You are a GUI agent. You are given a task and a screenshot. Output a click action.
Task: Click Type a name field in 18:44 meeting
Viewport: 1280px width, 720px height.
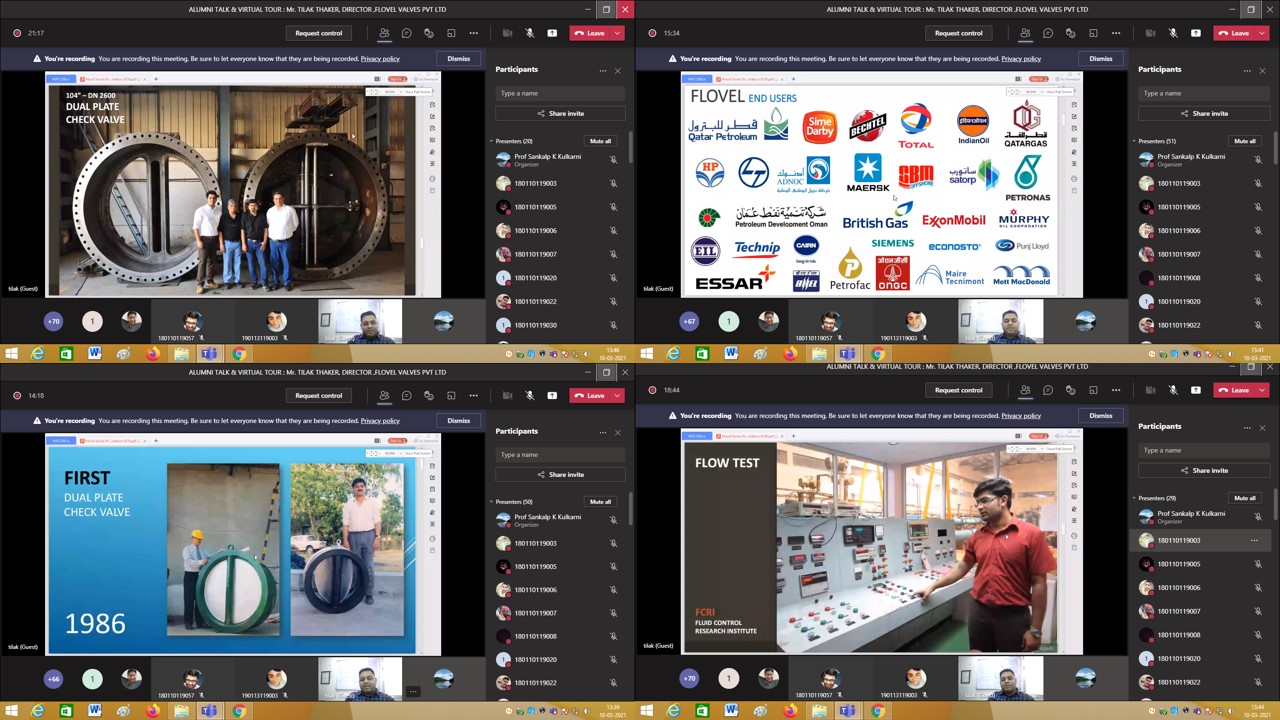click(1204, 450)
